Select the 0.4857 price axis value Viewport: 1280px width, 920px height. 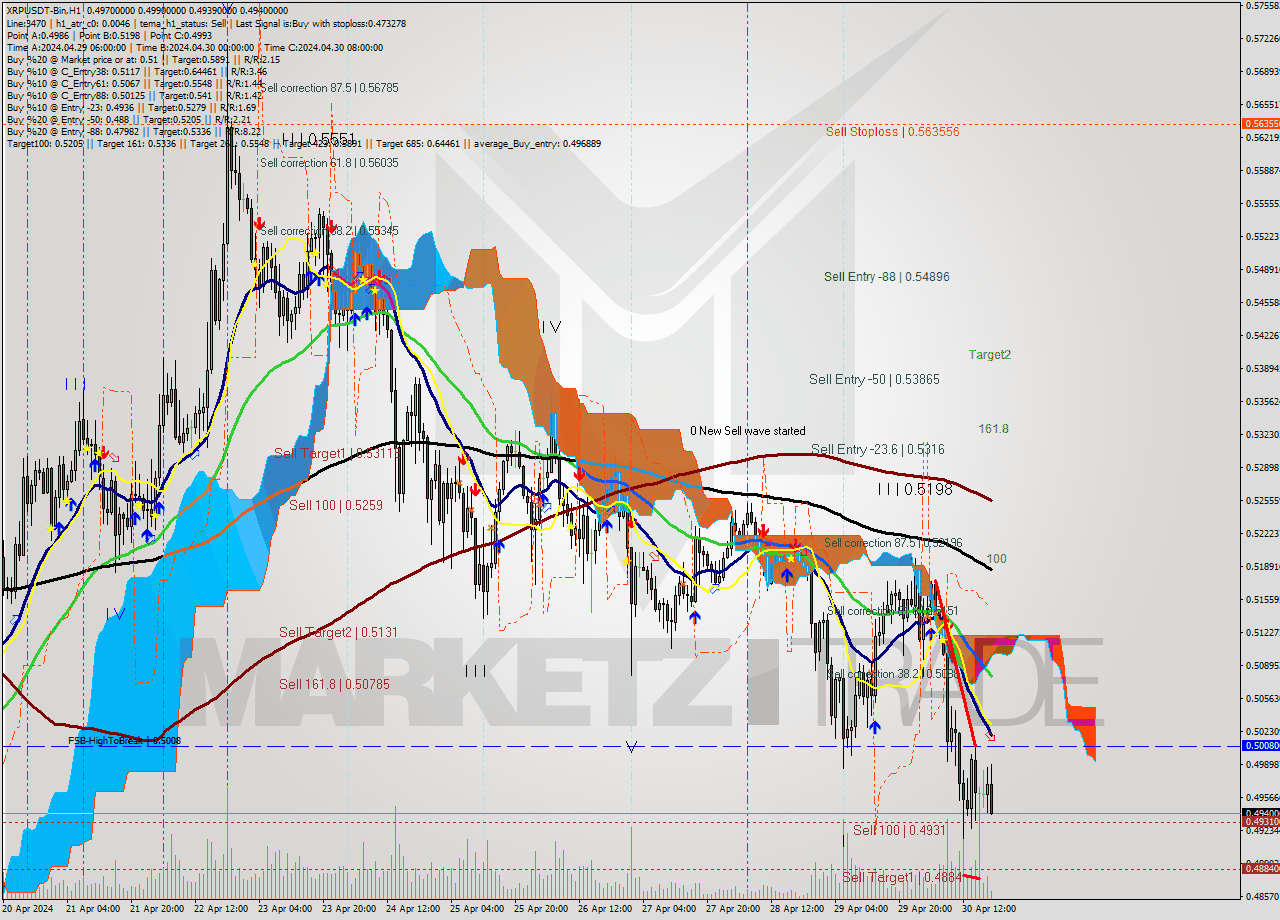[x=1262, y=896]
